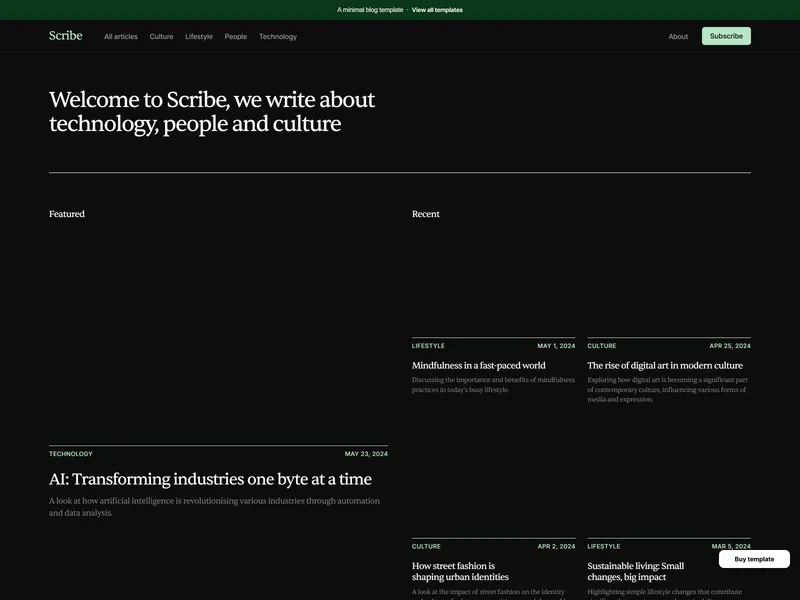Open Mindfulness in a fast-paced world article
Viewport: 800px width, 600px height.
[x=479, y=365]
